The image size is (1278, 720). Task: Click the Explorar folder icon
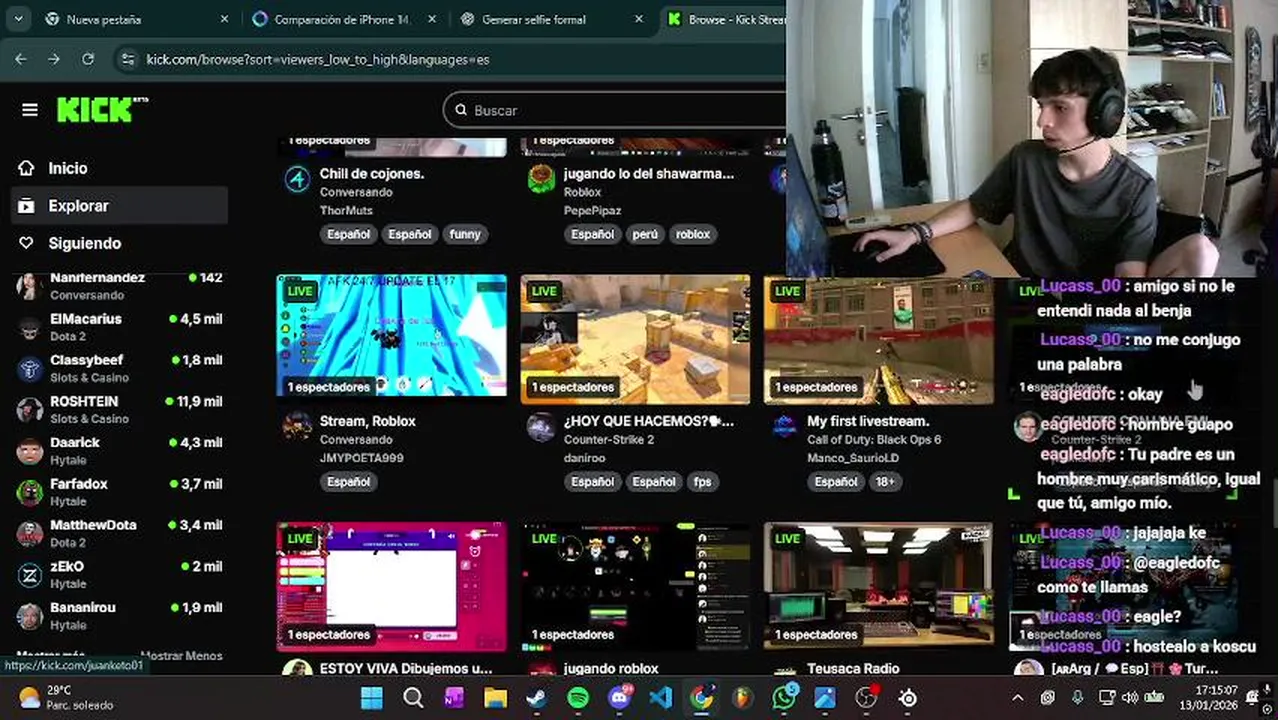(x=27, y=206)
